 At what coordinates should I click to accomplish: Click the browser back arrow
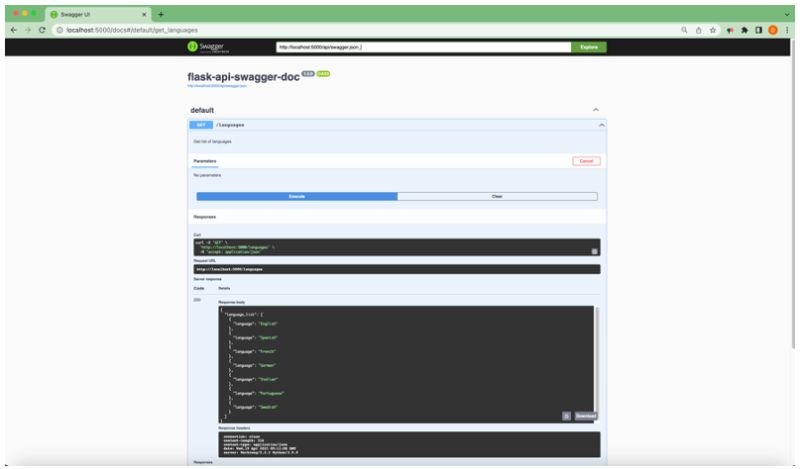click(x=14, y=30)
